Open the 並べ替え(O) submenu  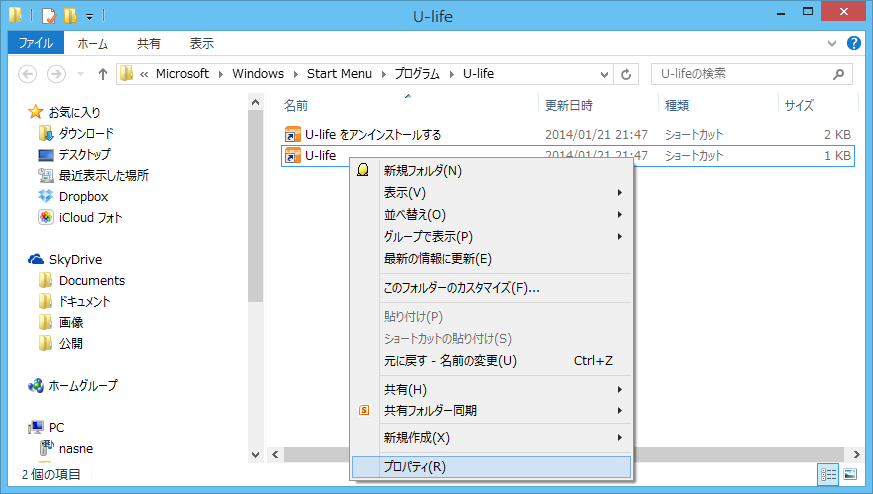pos(492,214)
